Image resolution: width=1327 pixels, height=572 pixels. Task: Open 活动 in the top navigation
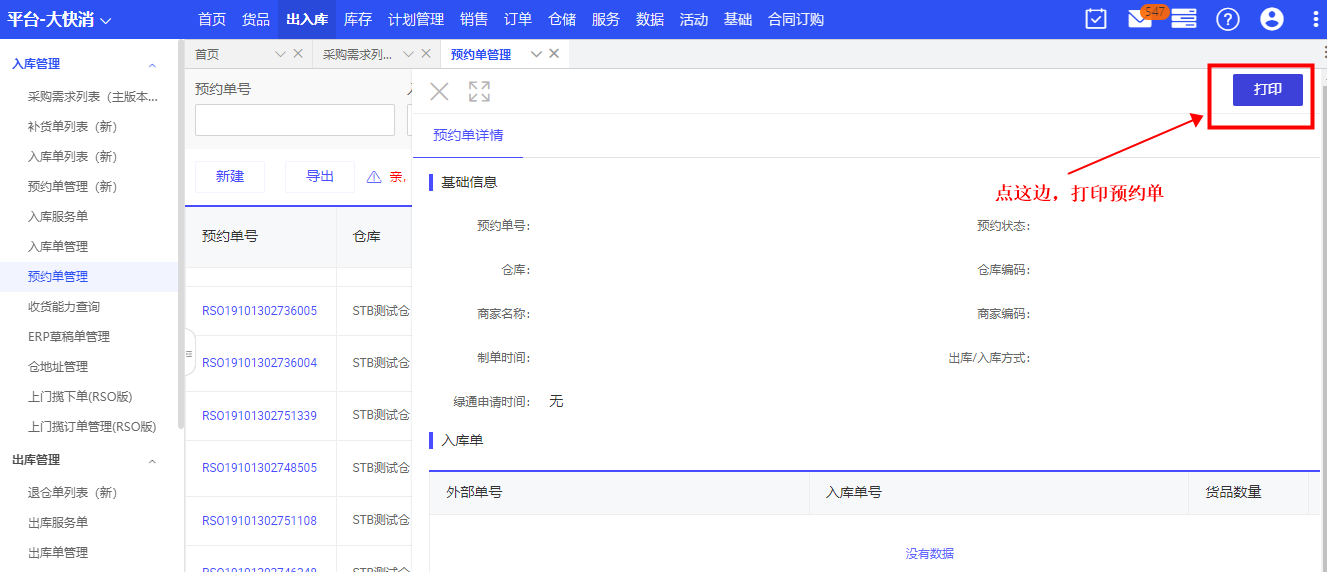pos(694,20)
